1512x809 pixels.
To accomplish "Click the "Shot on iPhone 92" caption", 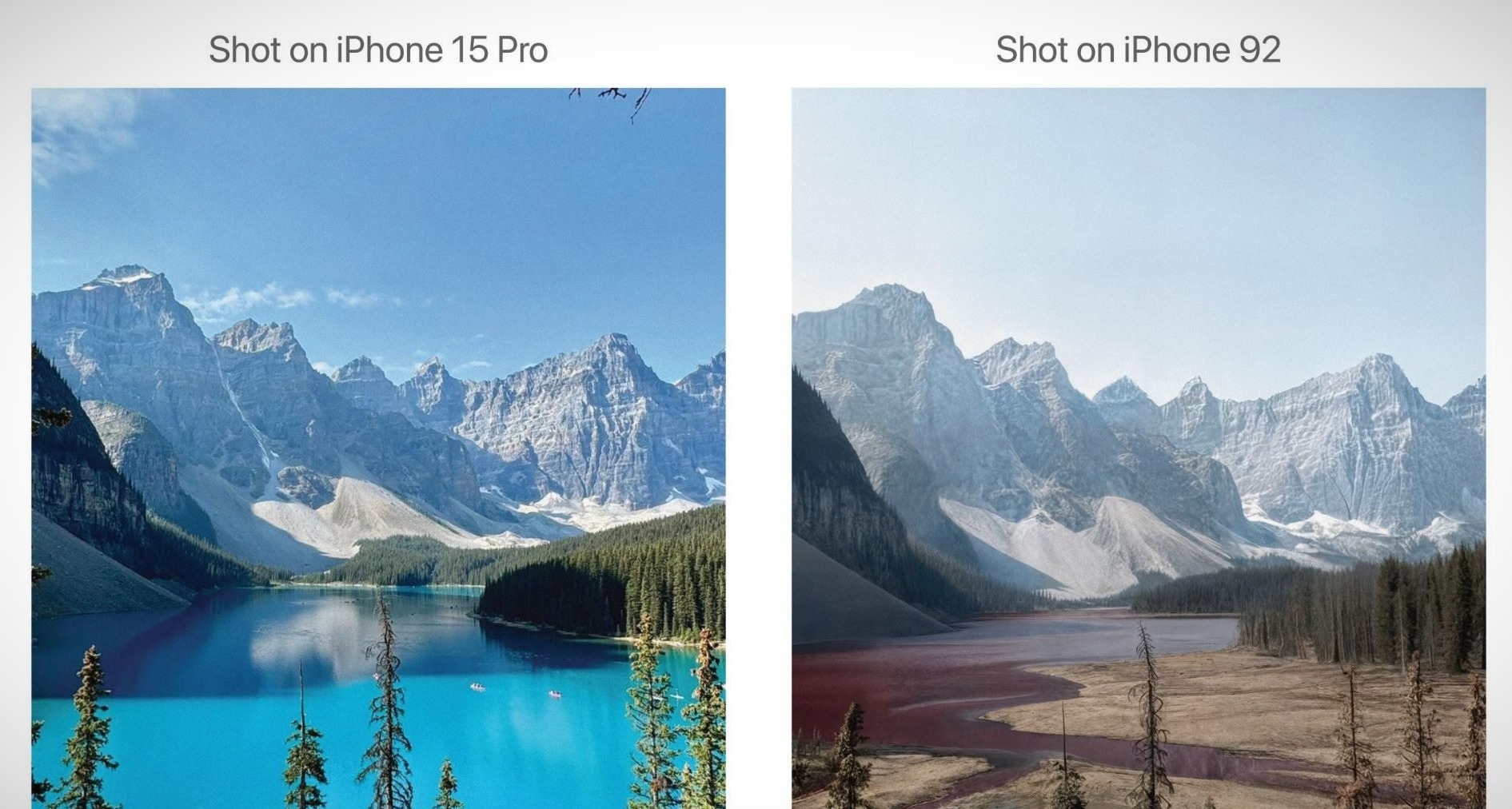I will click(1138, 50).
